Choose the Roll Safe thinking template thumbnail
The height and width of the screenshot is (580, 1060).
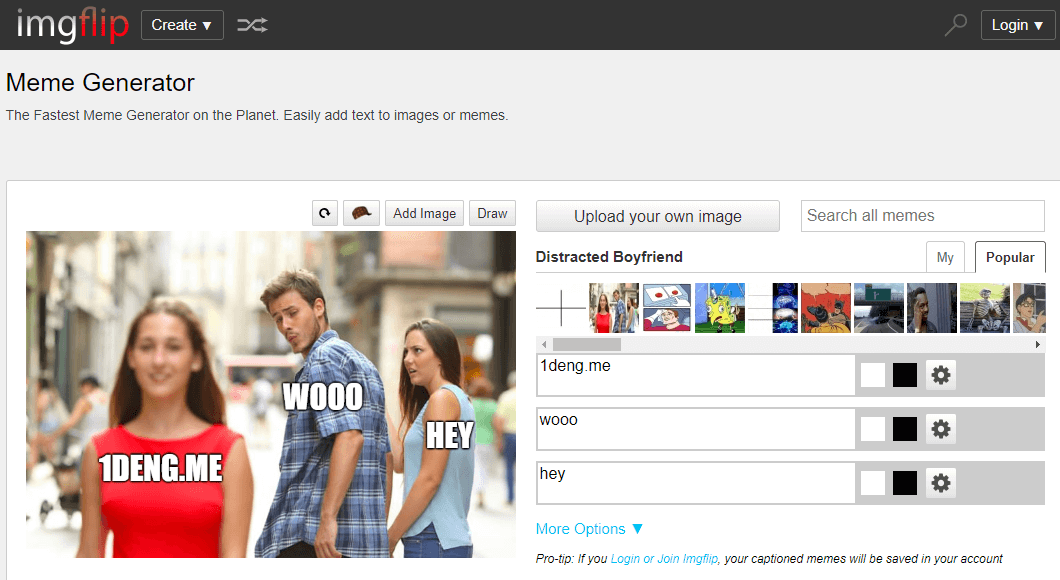932,308
